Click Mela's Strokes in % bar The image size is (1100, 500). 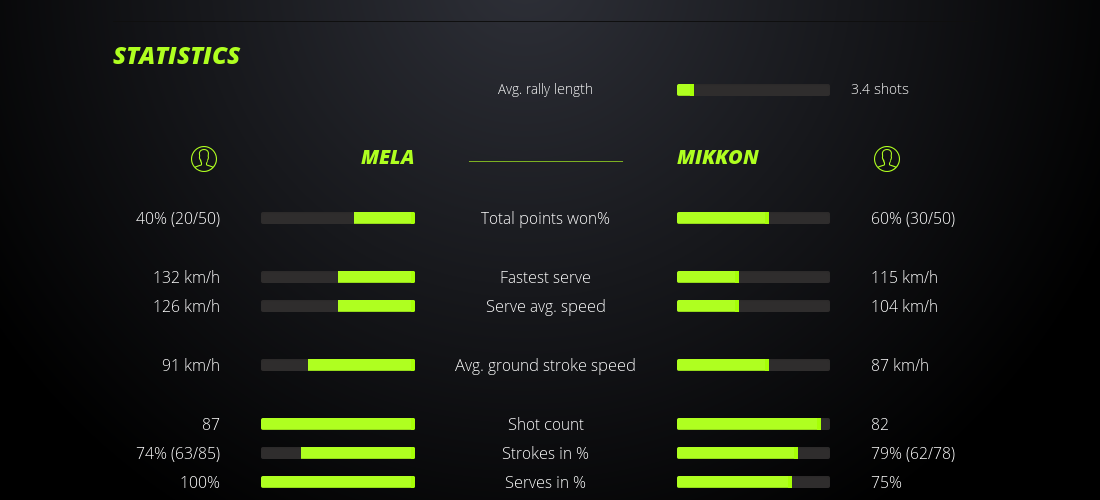(338, 453)
